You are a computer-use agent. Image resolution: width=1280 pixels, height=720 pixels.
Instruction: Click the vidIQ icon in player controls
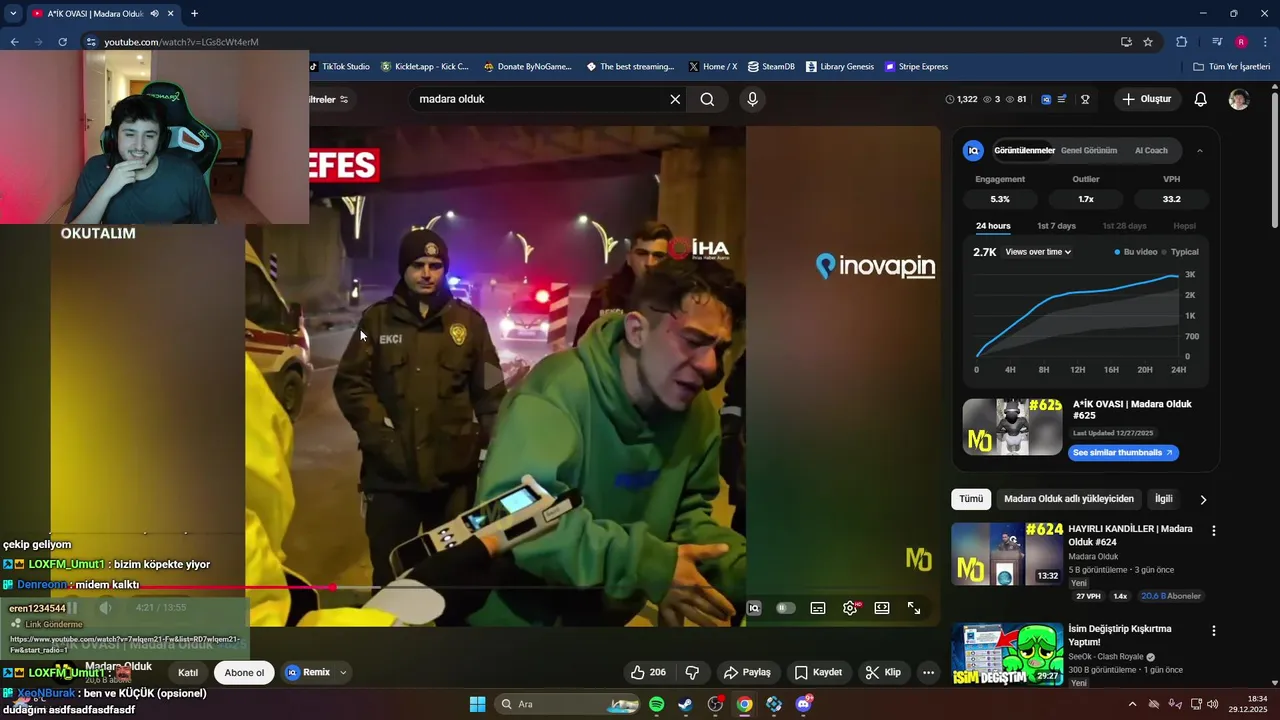point(754,608)
